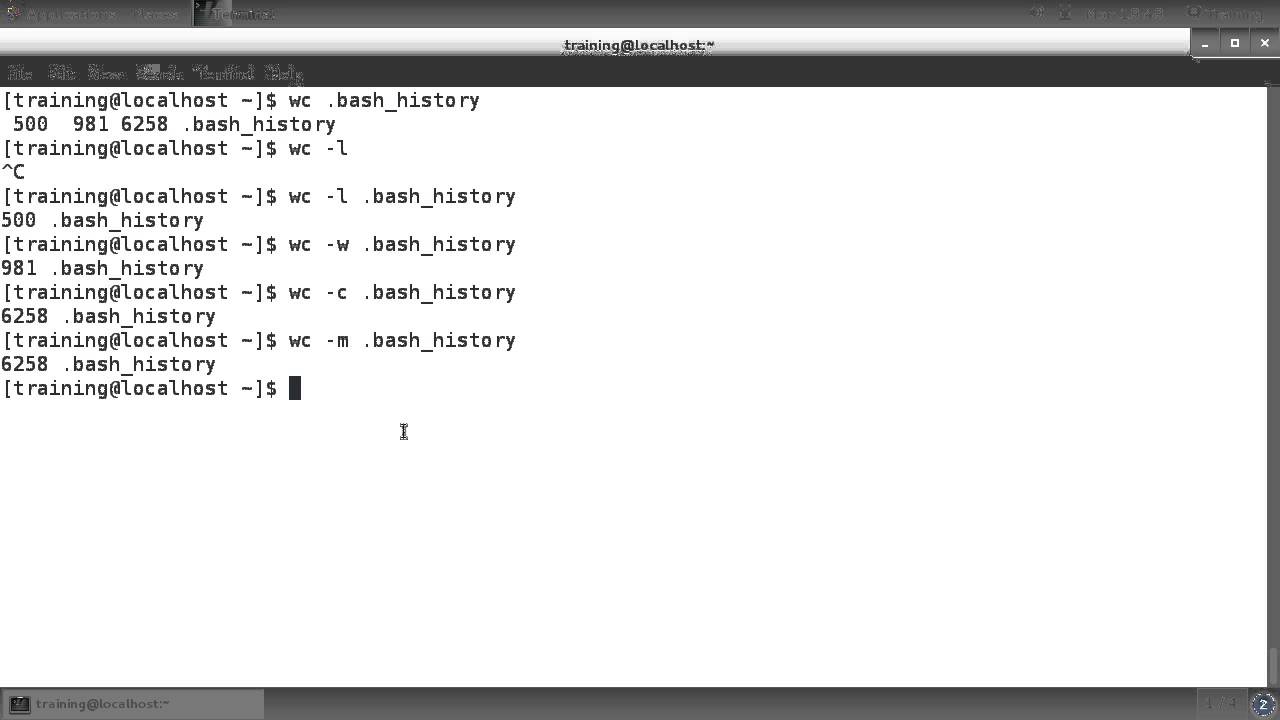
Task: Open the Applications menu in top panel
Action: click(61, 14)
